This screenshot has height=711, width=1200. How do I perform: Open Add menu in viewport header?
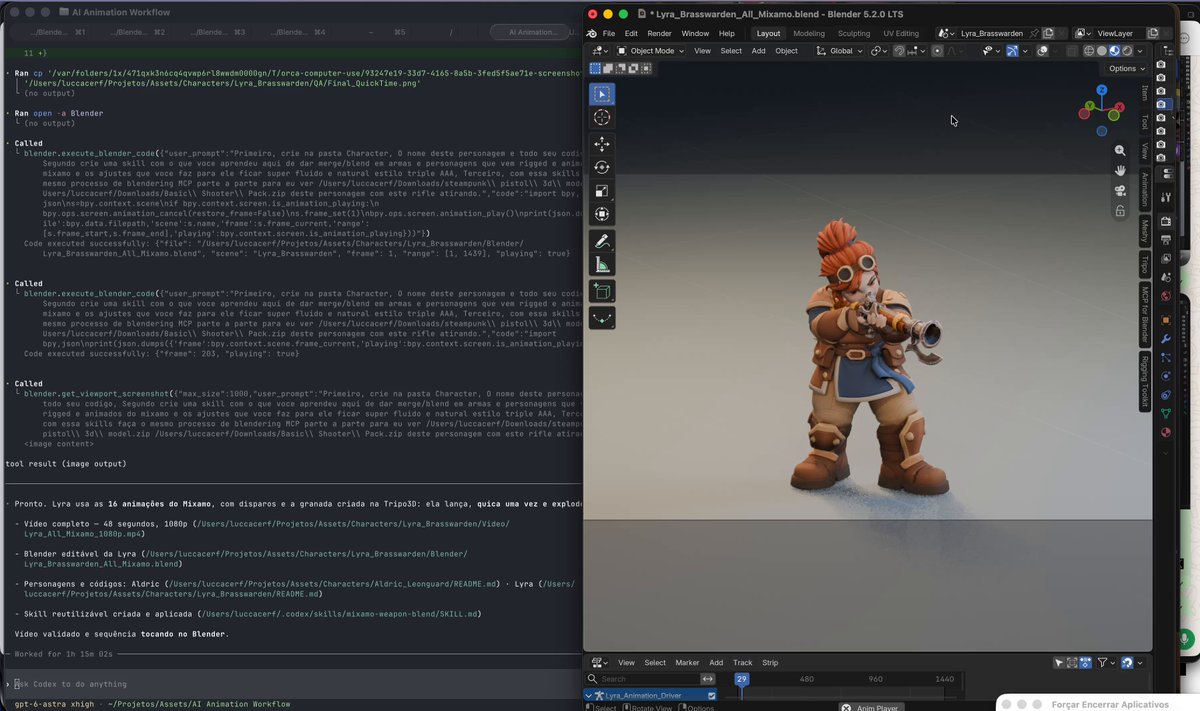(759, 51)
